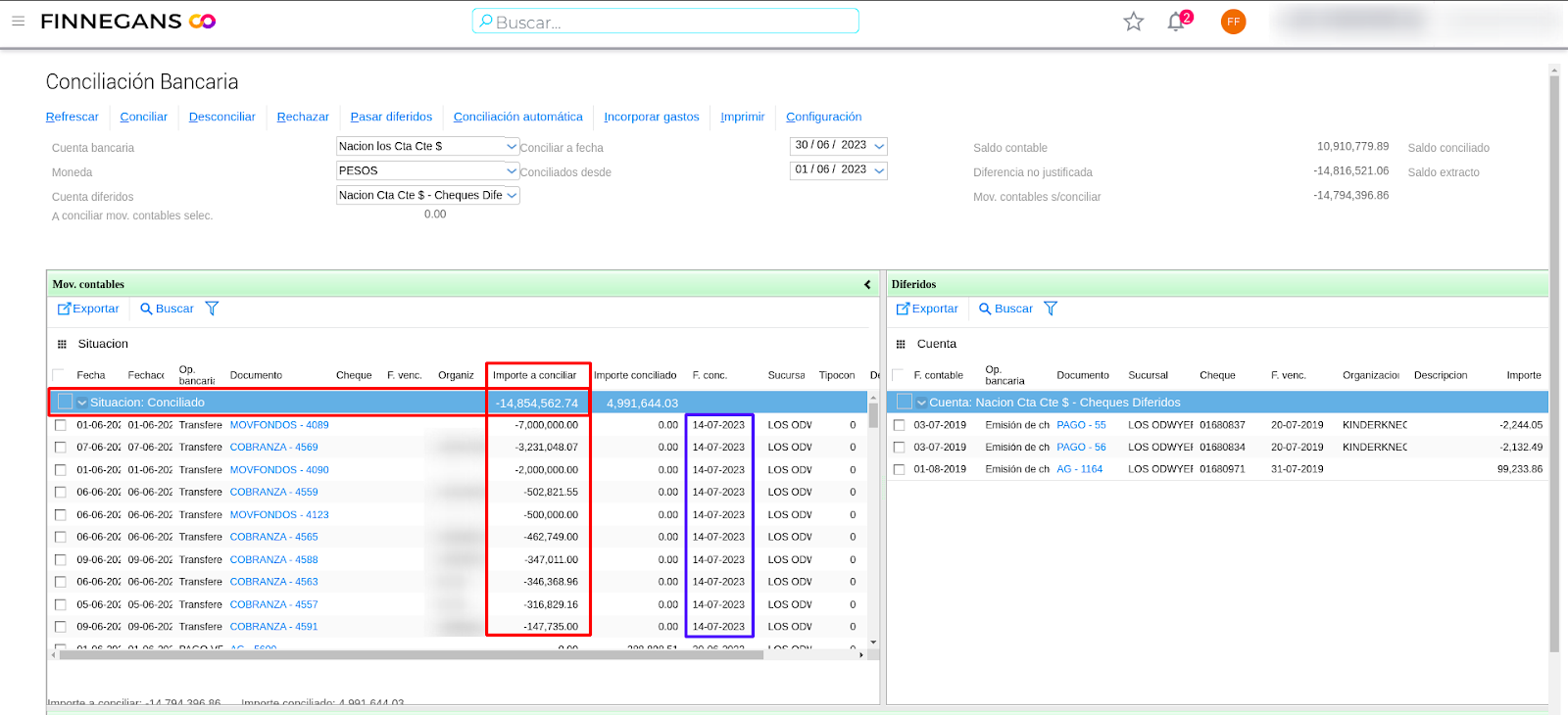This screenshot has height=715, width=1568.
Task: Click Conciliación automática menu option
Action: pyautogui.click(x=517, y=117)
